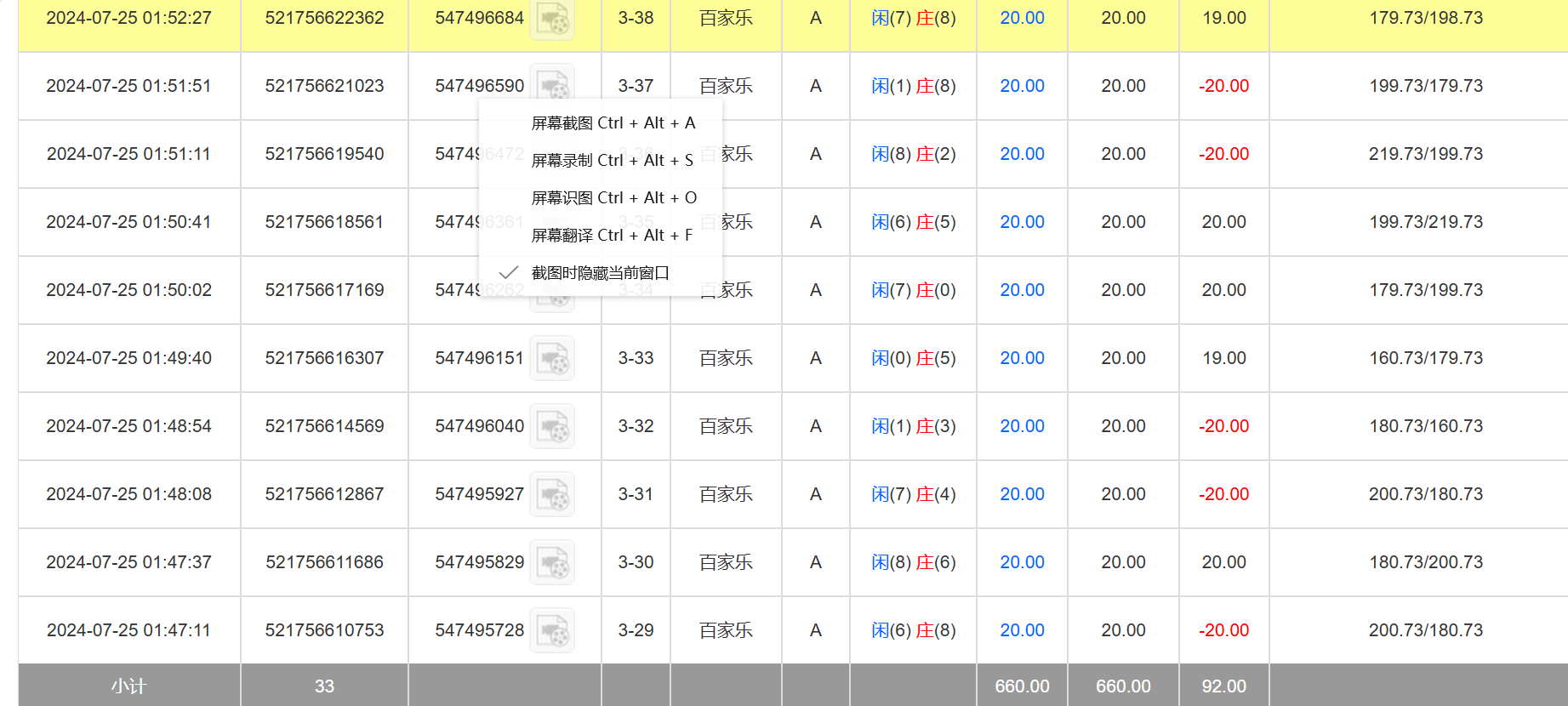This screenshot has height=706, width=1568.
Task: Open video replay icon beside game 547496684
Action: pyautogui.click(x=552, y=19)
